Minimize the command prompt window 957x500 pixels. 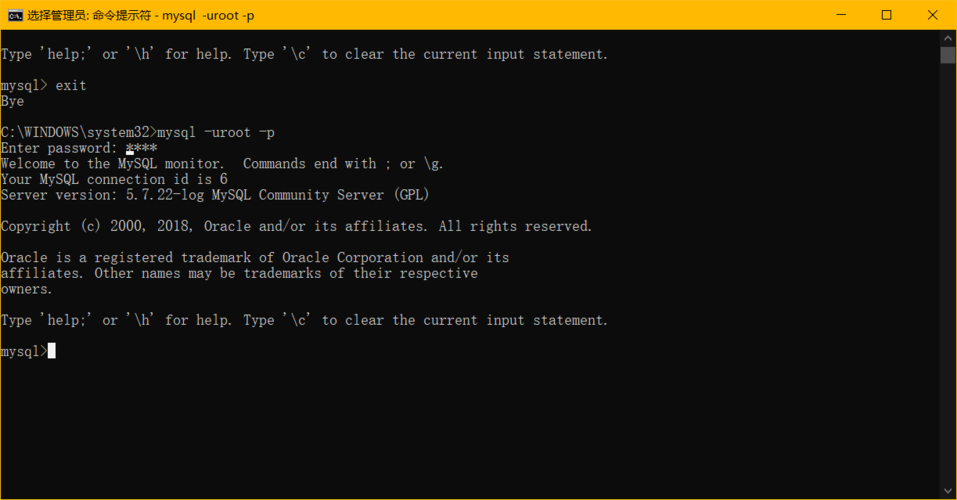(x=840, y=15)
